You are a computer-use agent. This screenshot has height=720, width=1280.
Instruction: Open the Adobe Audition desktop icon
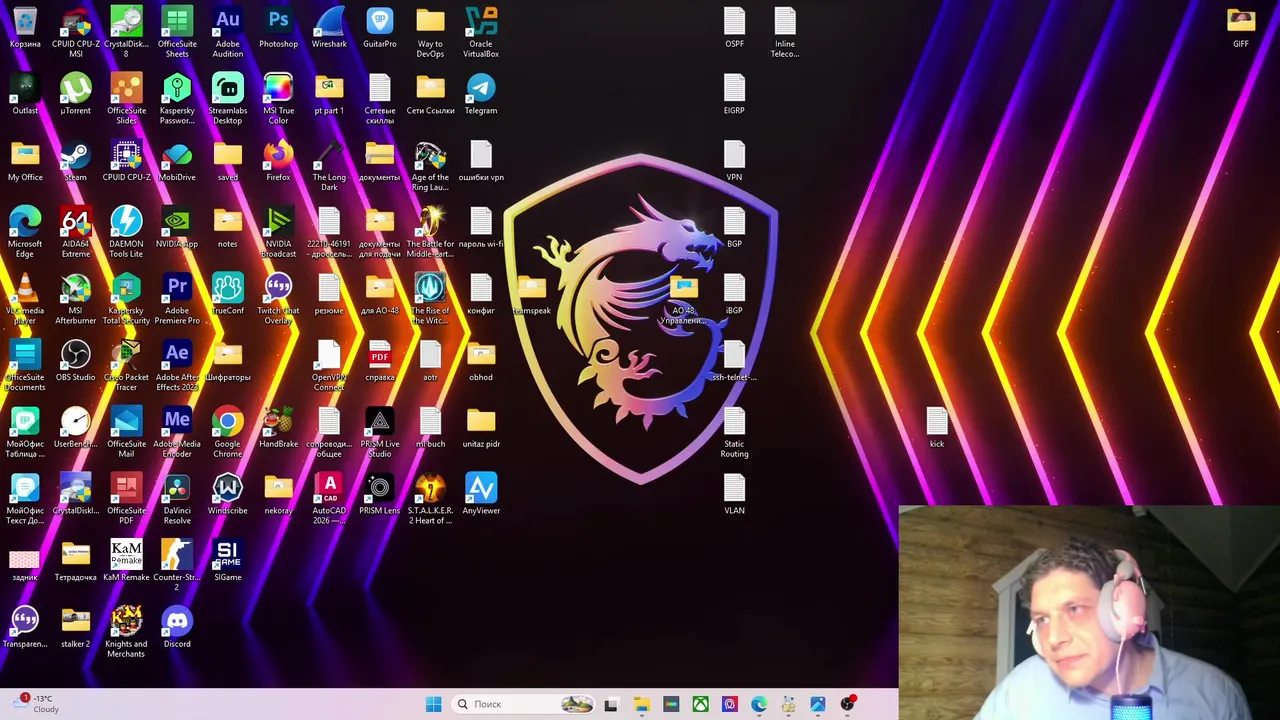point(227,30)
